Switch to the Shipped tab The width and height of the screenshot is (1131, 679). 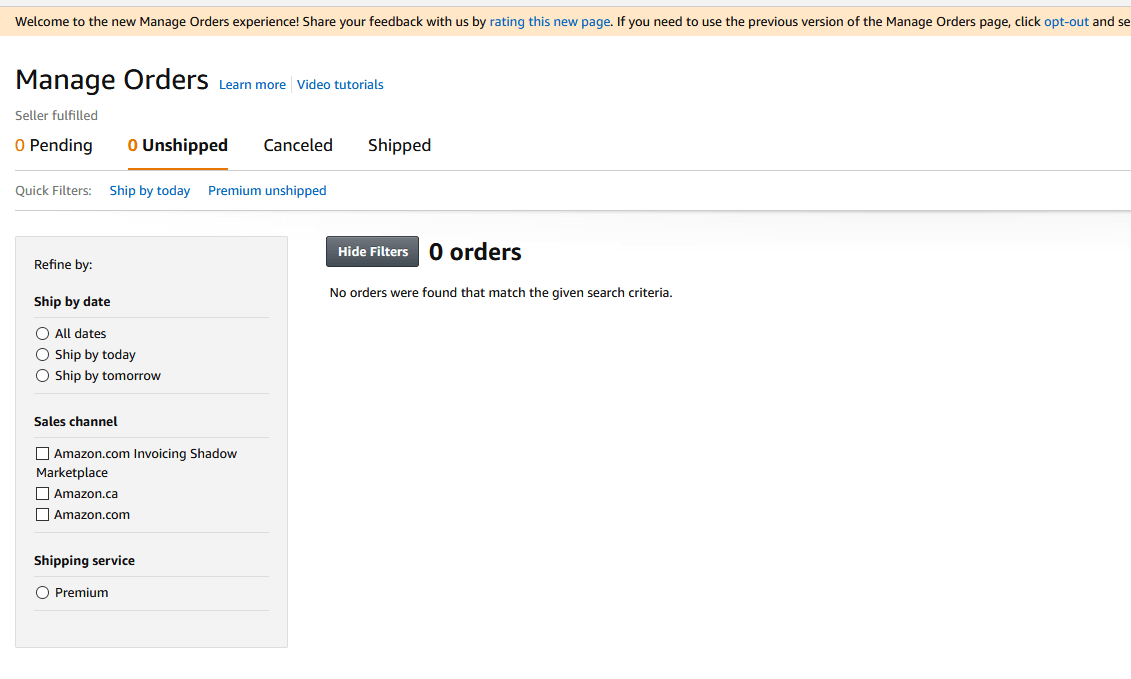[399, 145]
